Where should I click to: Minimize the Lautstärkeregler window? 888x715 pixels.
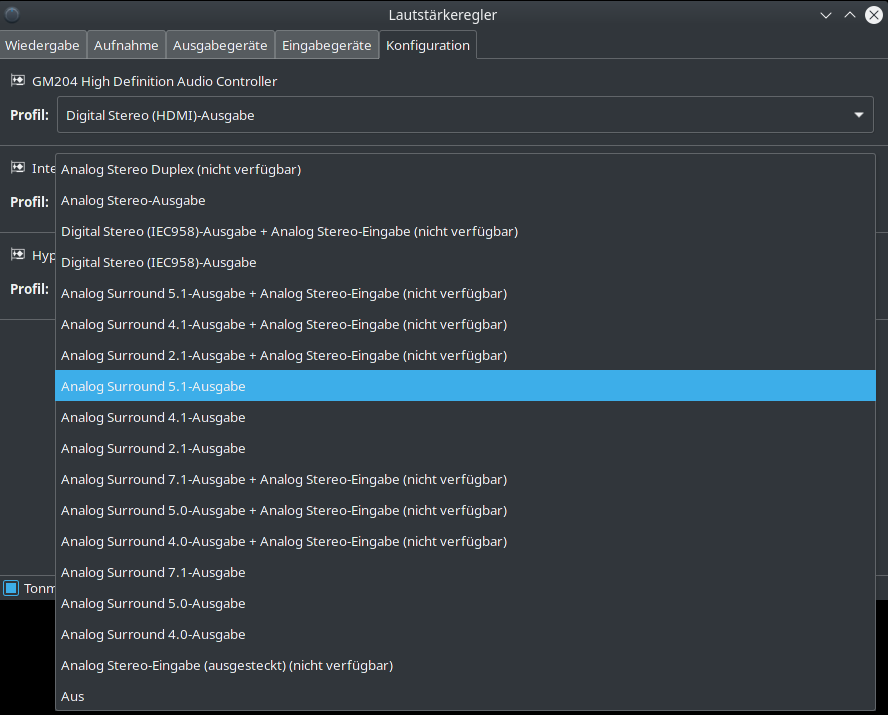coord(826,15)
